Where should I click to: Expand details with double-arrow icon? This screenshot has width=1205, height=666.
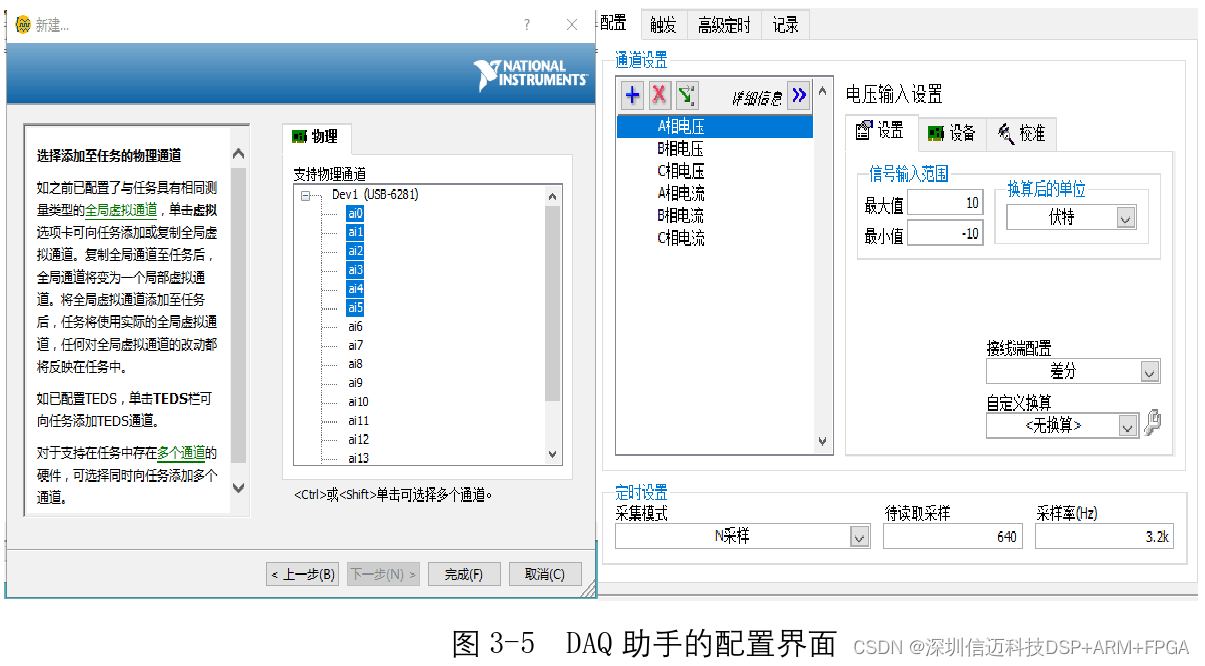click(798, 95)
